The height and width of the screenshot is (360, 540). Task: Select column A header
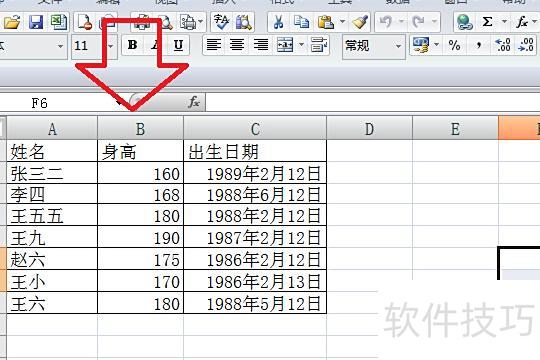pos(52,128)
